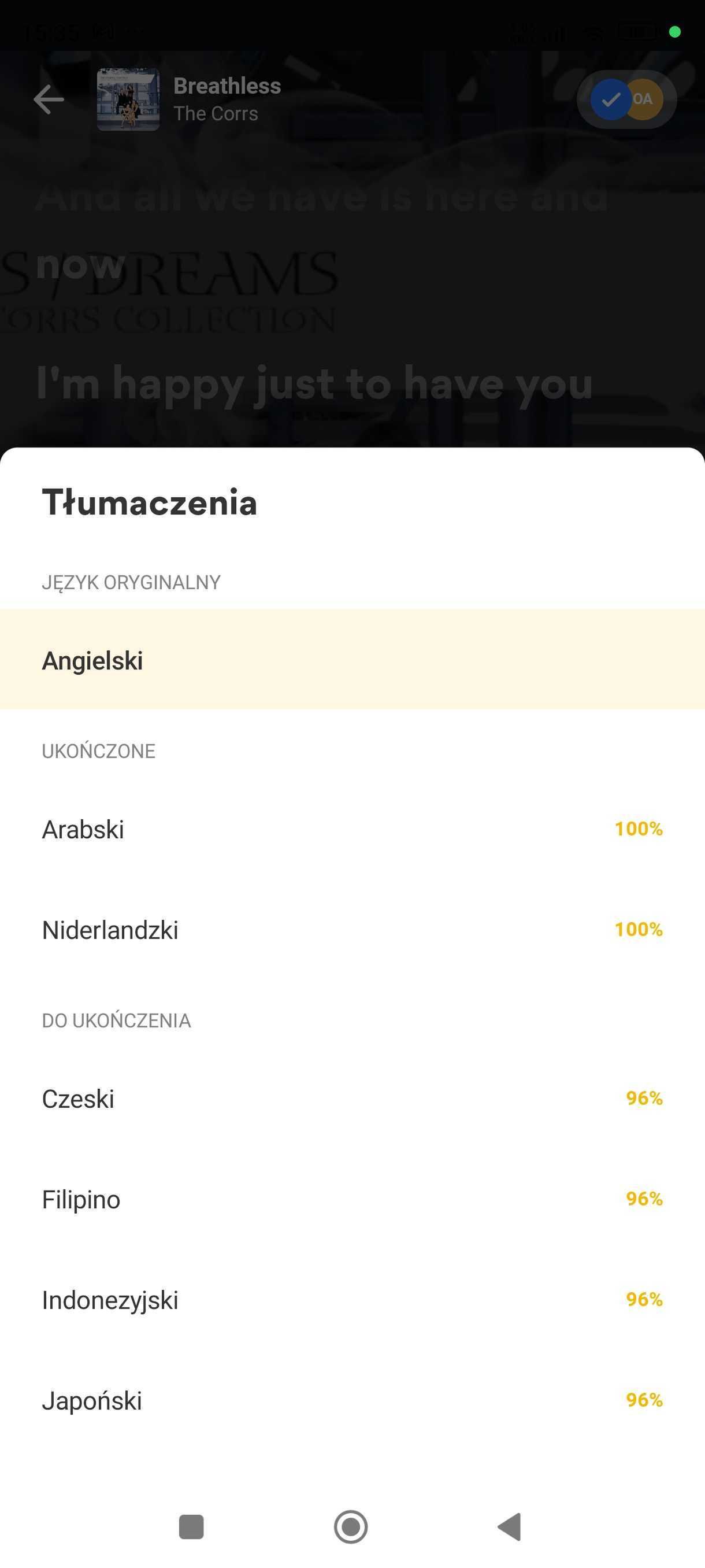Tap the 96% badge beside Japoński
The height and width of the screenshot is (1568, 705).
click(644, 1400)
